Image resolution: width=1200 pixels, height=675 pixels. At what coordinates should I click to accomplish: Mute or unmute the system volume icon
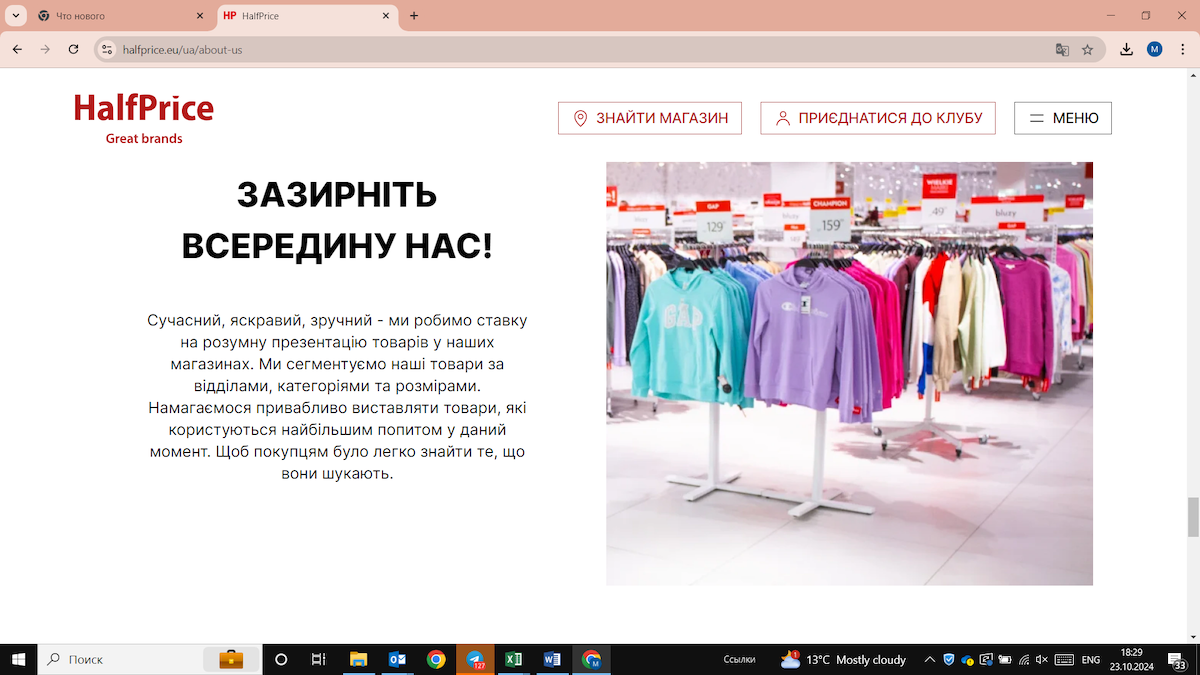point(1041,659)
